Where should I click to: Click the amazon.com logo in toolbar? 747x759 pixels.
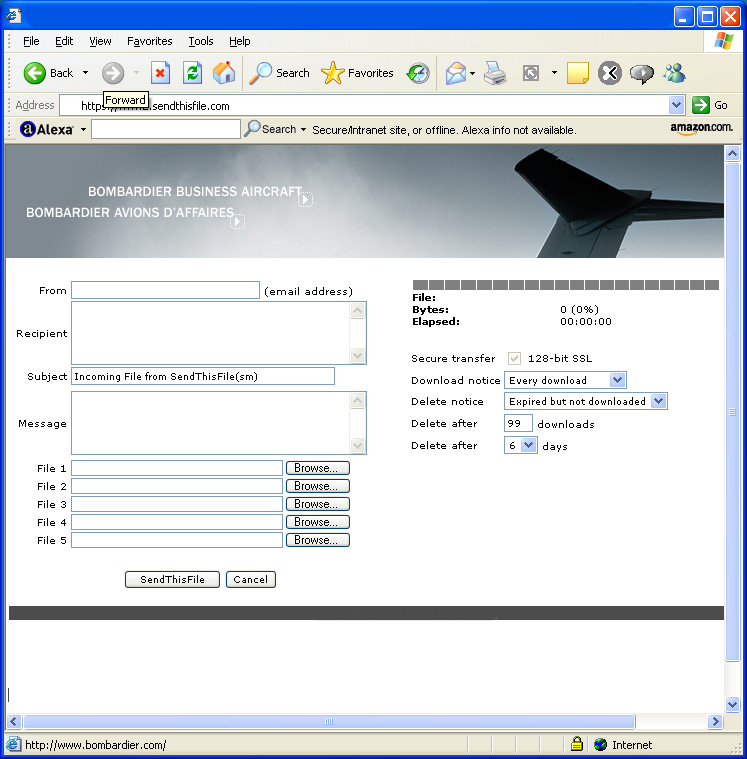pyautogui.click(x=701, y=129)
